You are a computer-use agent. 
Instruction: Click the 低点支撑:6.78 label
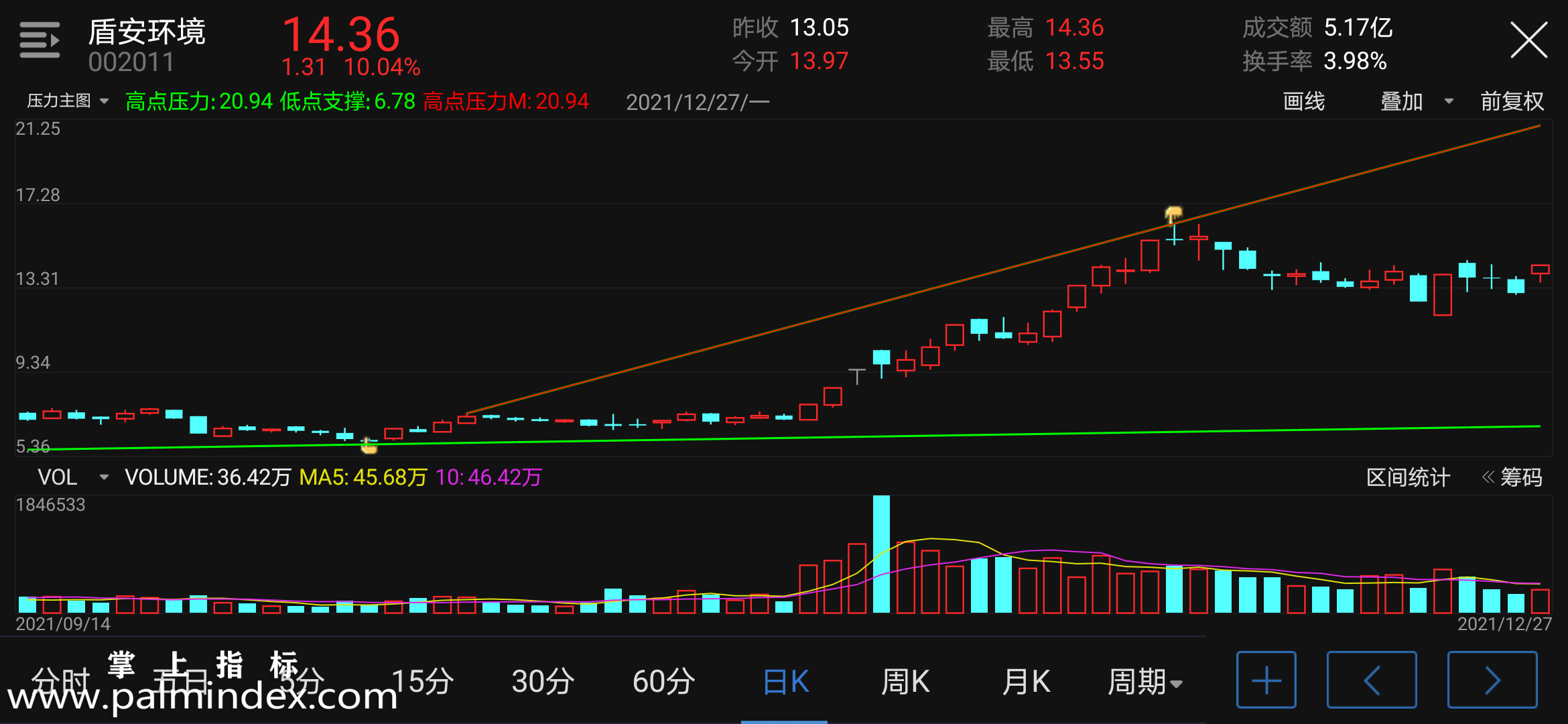[348, 101]
